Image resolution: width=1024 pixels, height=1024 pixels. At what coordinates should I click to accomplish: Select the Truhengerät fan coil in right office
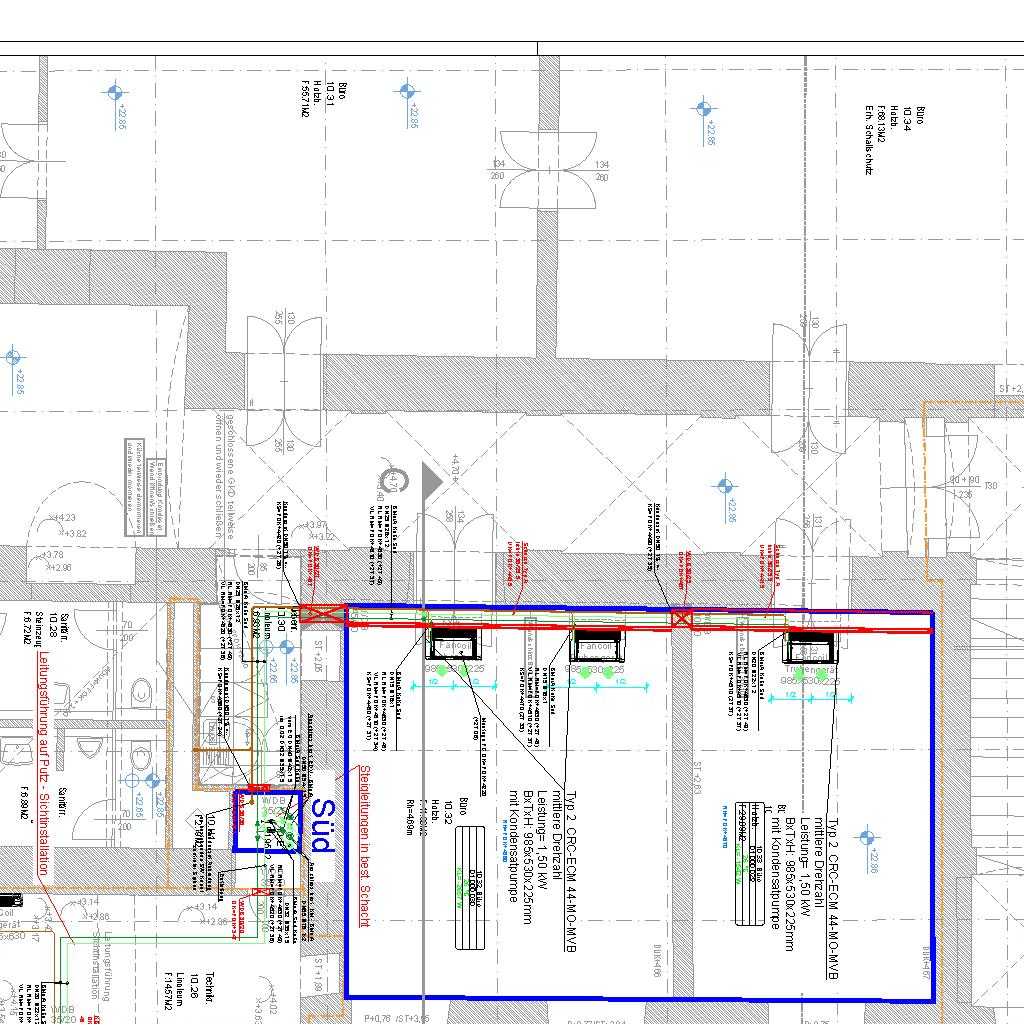[x=809, y=647]
